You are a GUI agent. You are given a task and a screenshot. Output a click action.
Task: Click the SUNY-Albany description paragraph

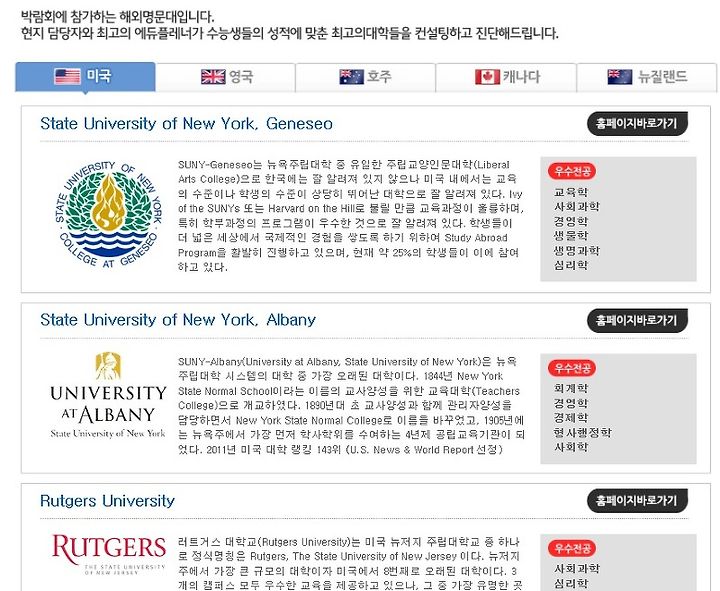tap(351, 405)
